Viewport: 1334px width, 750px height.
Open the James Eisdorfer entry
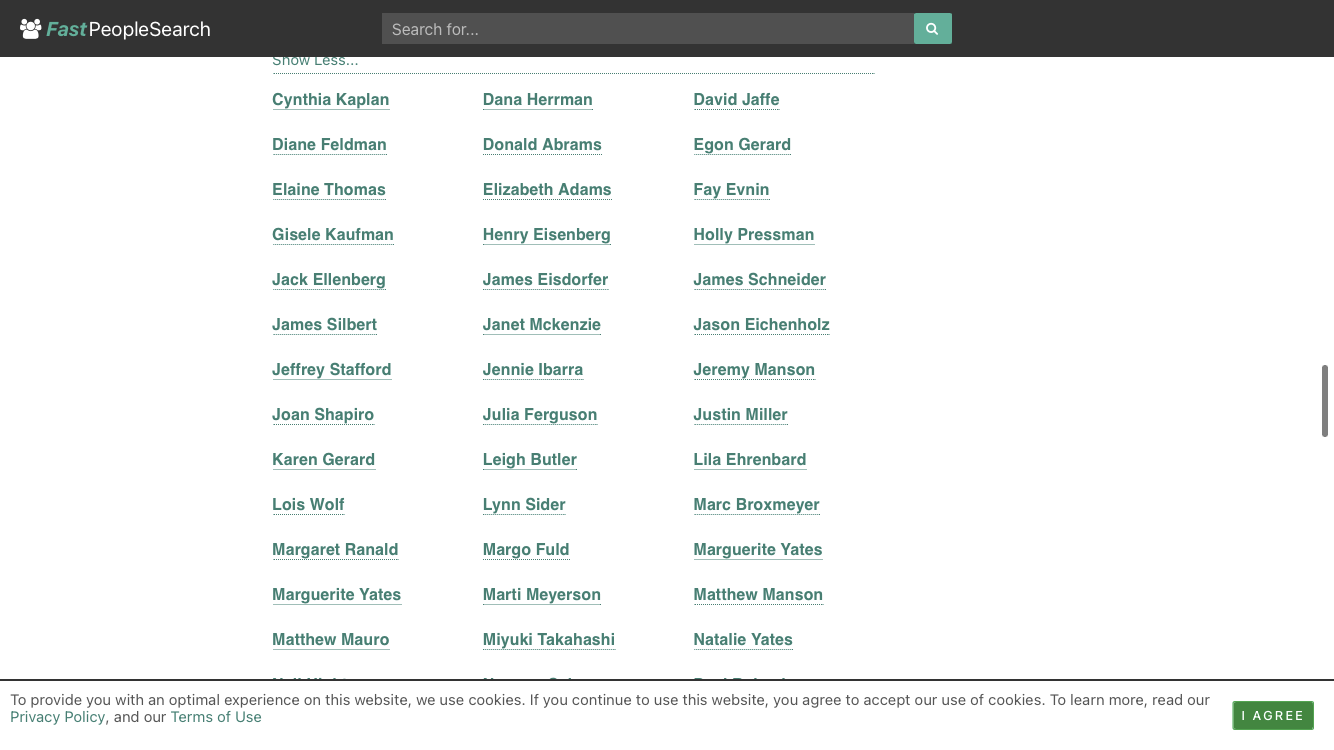click(545, 279)
